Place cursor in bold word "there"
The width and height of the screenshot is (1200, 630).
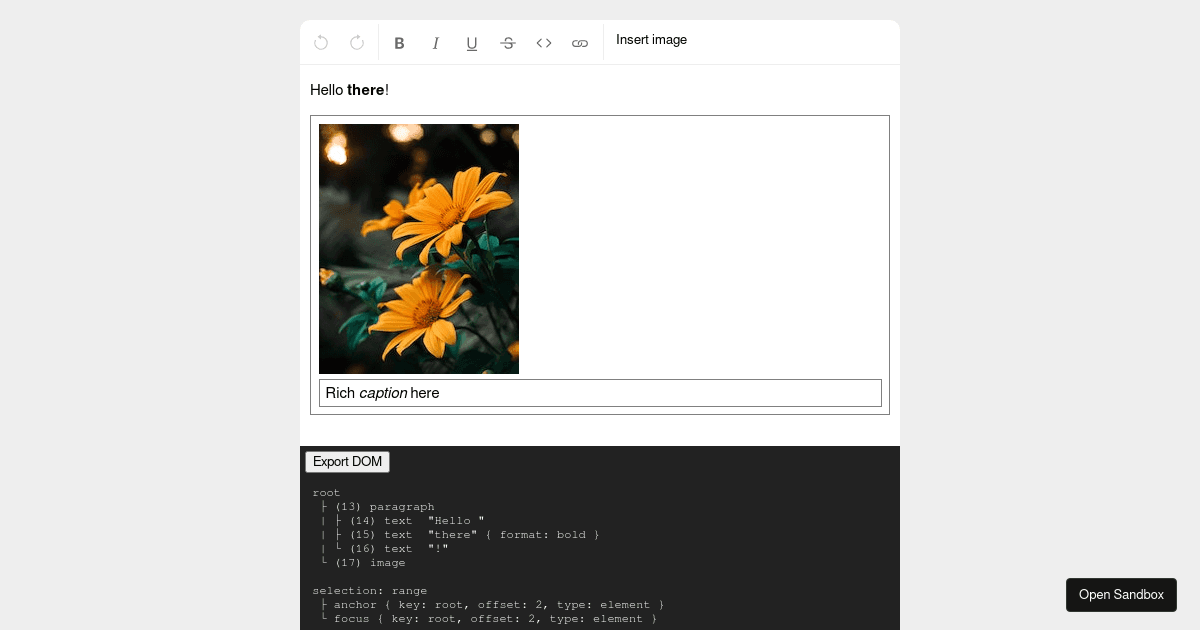point(365,90)
